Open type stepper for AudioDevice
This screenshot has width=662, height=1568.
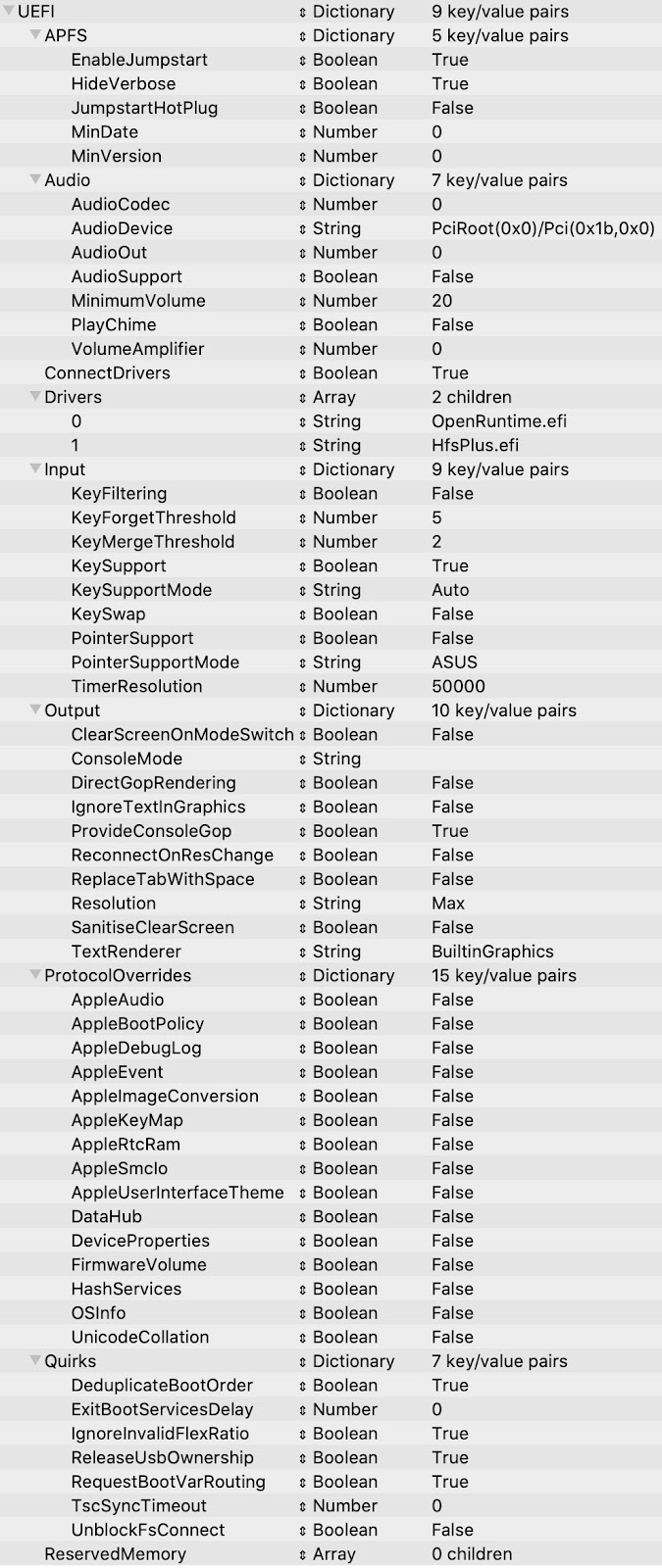303,228
